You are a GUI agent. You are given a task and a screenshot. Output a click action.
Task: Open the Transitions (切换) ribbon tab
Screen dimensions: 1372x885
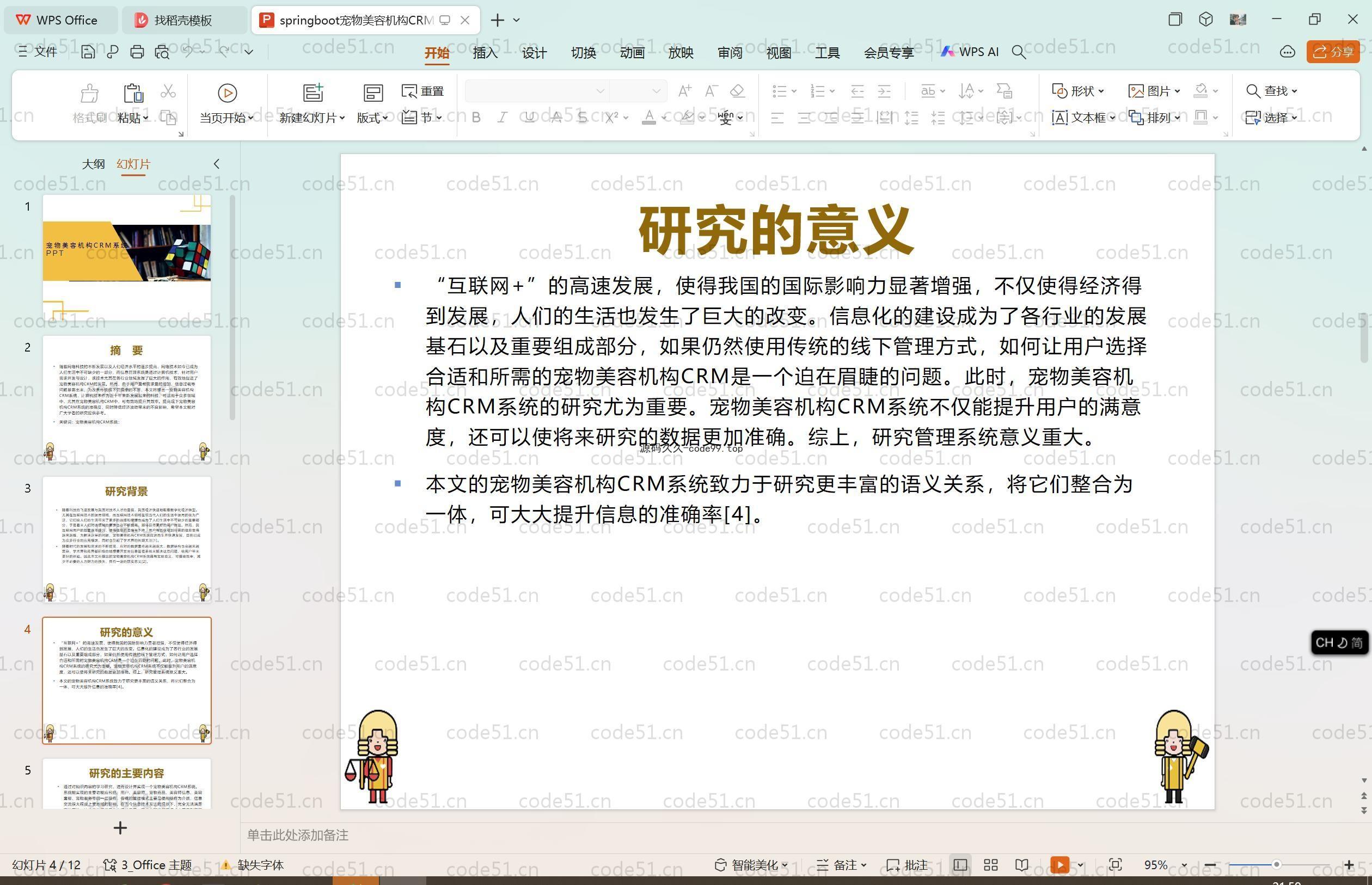coord(584,53)
